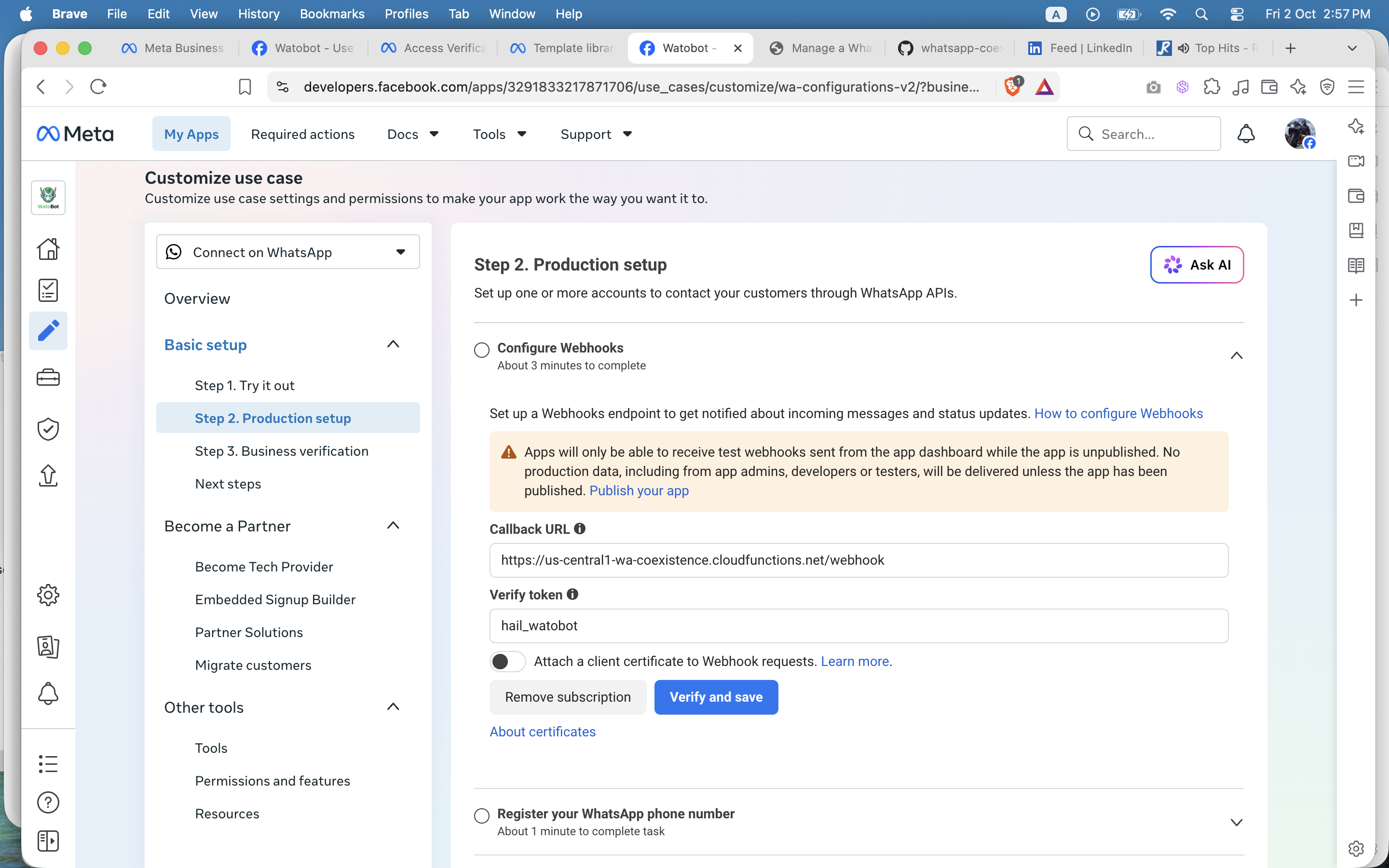Toggle attach client certificate switch
Viewport: 1389px width, 868px height.
pyautogui.click(x=507, y=661)
